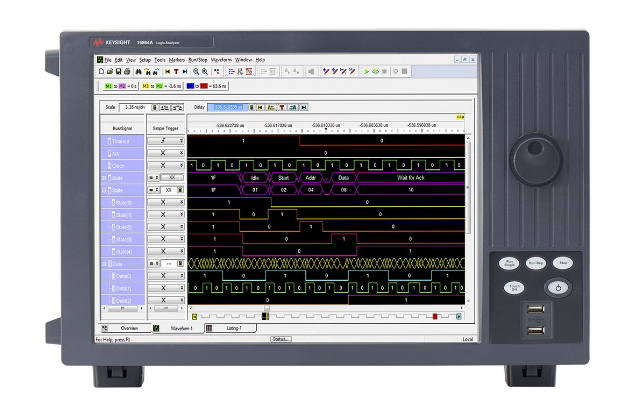Viewport: 638px width, 411px height.
Task: Open Timeout trigger condition dropdown
Action: coord(181,141)
